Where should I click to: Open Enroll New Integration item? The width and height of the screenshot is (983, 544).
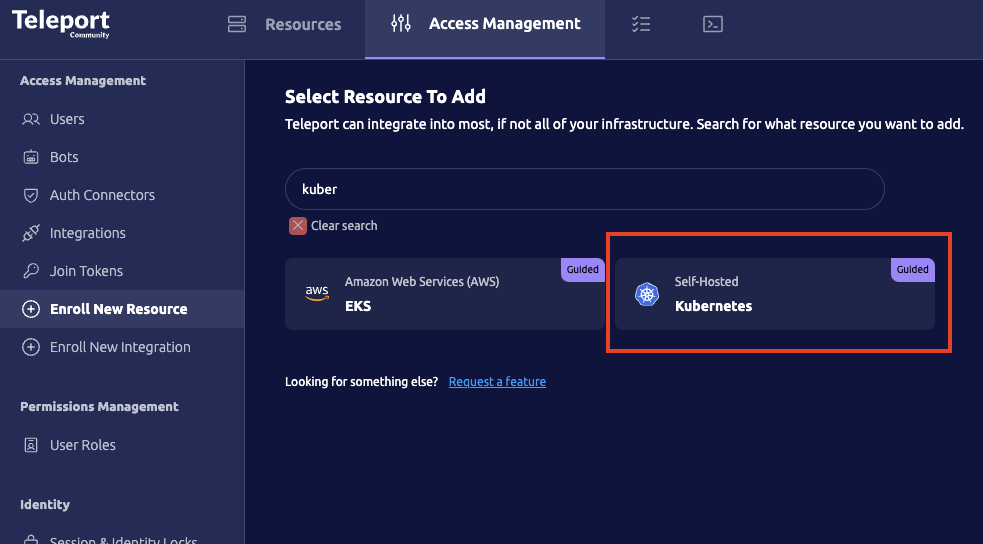(122, 347)
